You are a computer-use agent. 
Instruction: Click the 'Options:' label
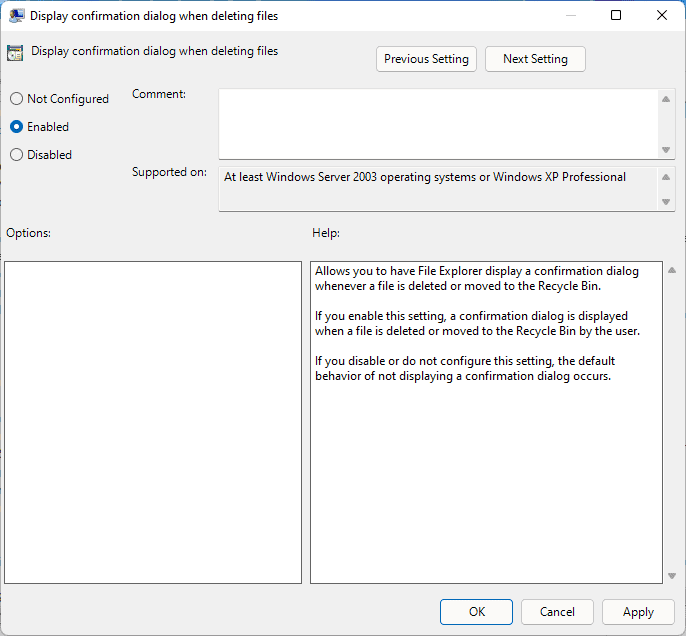click(x=28, y=233)
